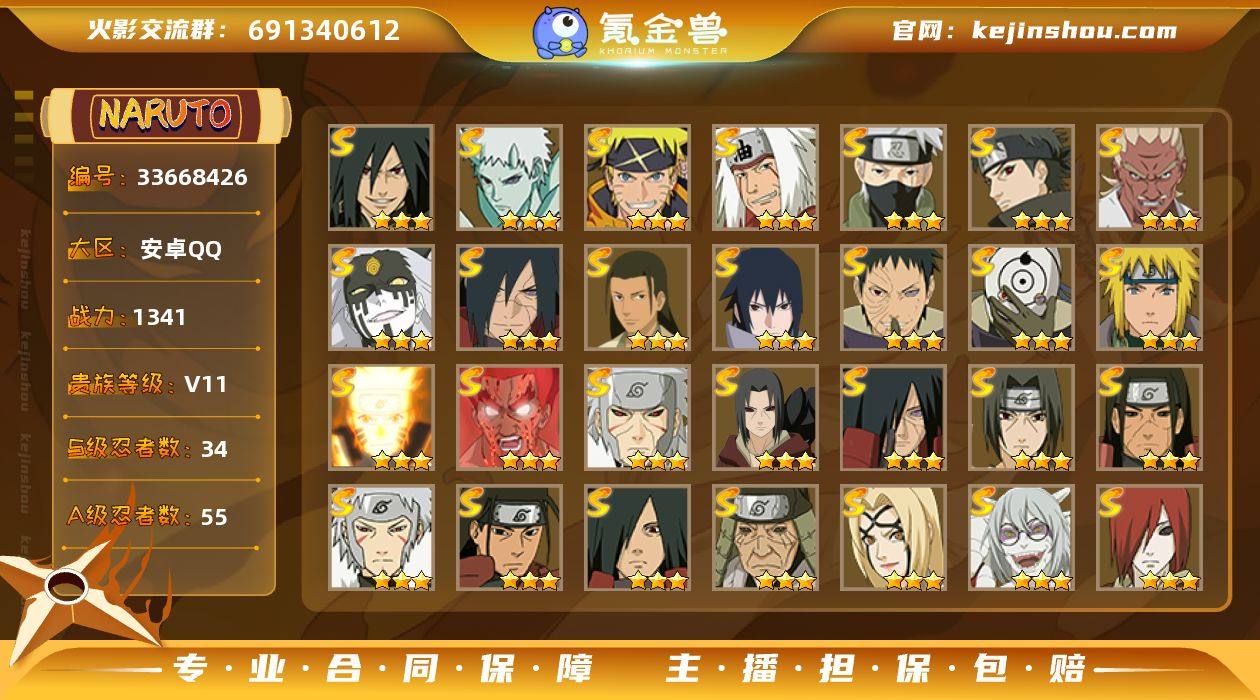Choose the old Third Hokage Hiruzen portrait
1260x700 pixels.
point(765,538)
